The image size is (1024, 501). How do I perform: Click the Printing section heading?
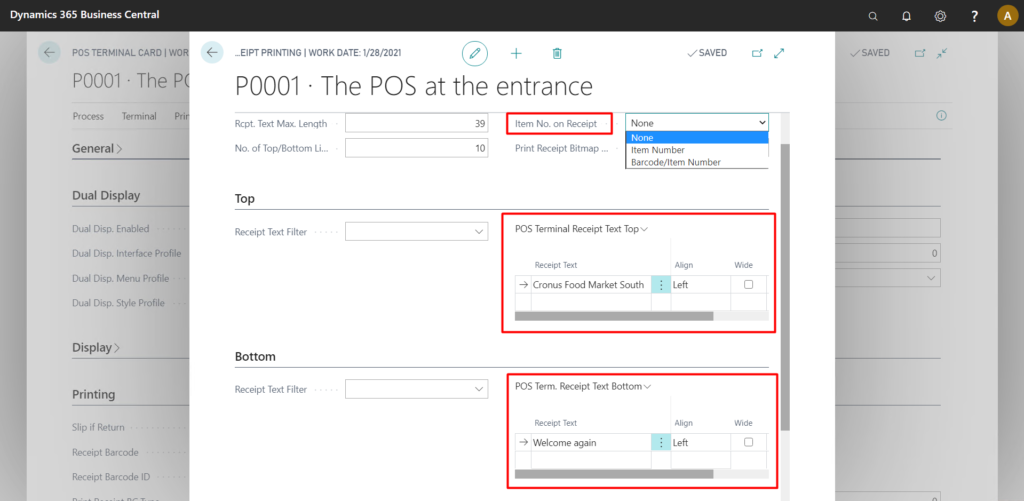[93, 394]
